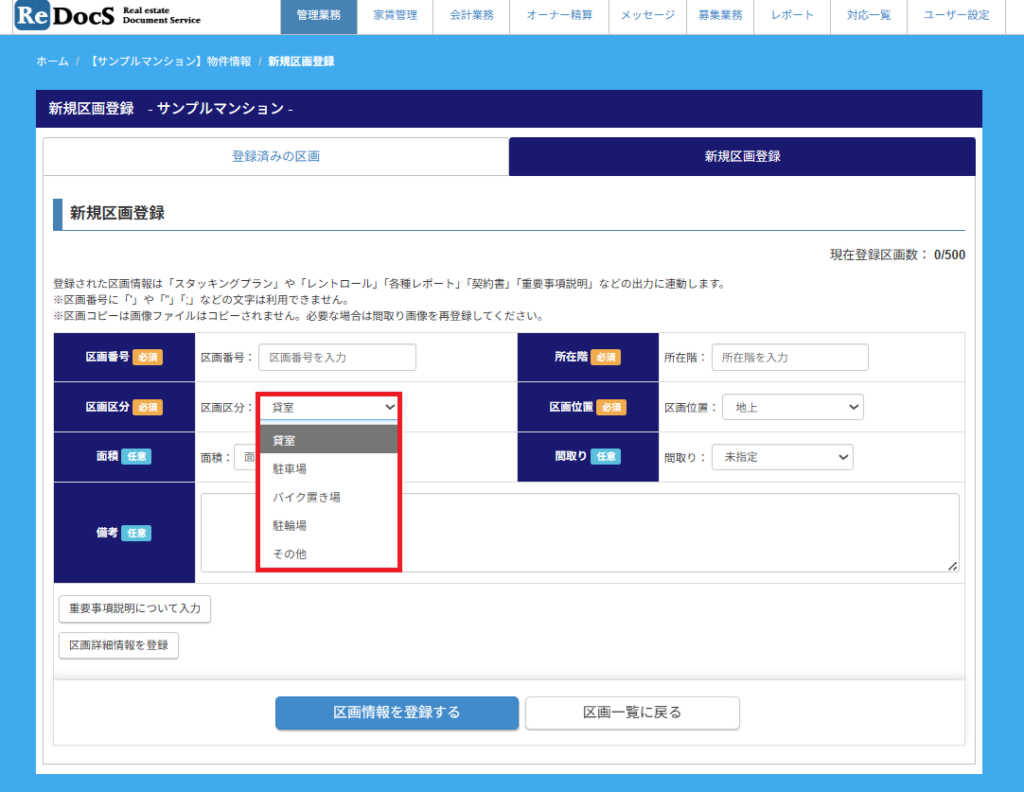Open the 家賃管理 menu

[x=395, y=16]
